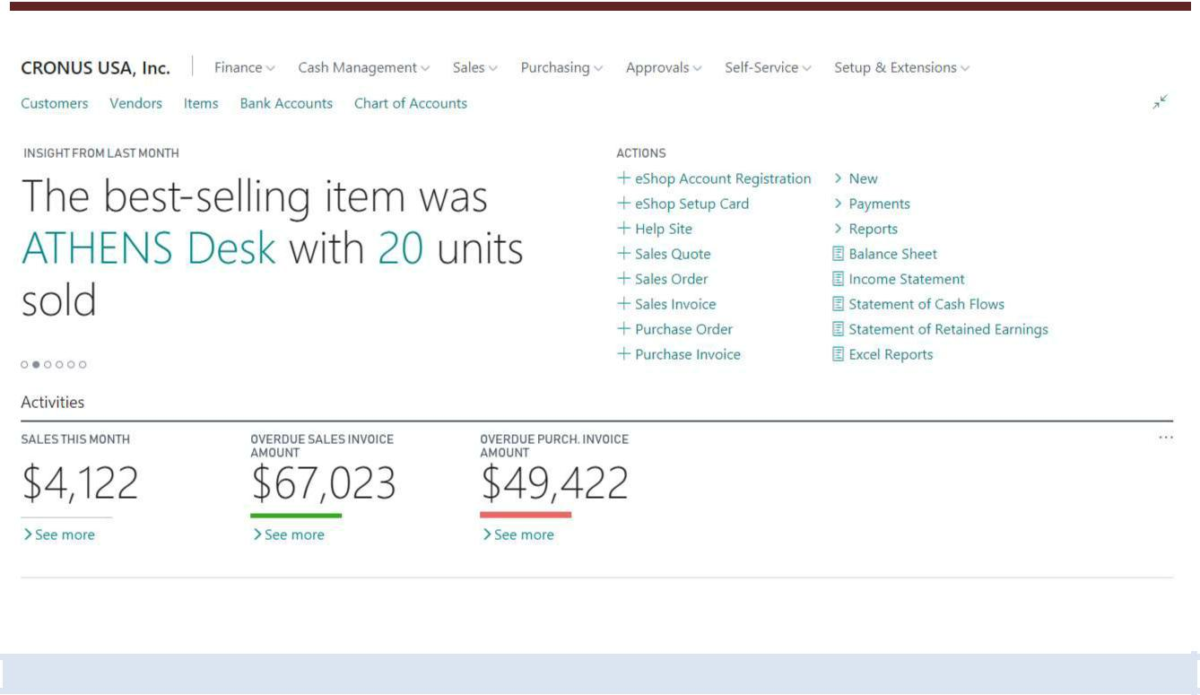Click plus icon beside eShop Setup Card
Viewport: 1200px width, 695px height.
pos(624,204)
